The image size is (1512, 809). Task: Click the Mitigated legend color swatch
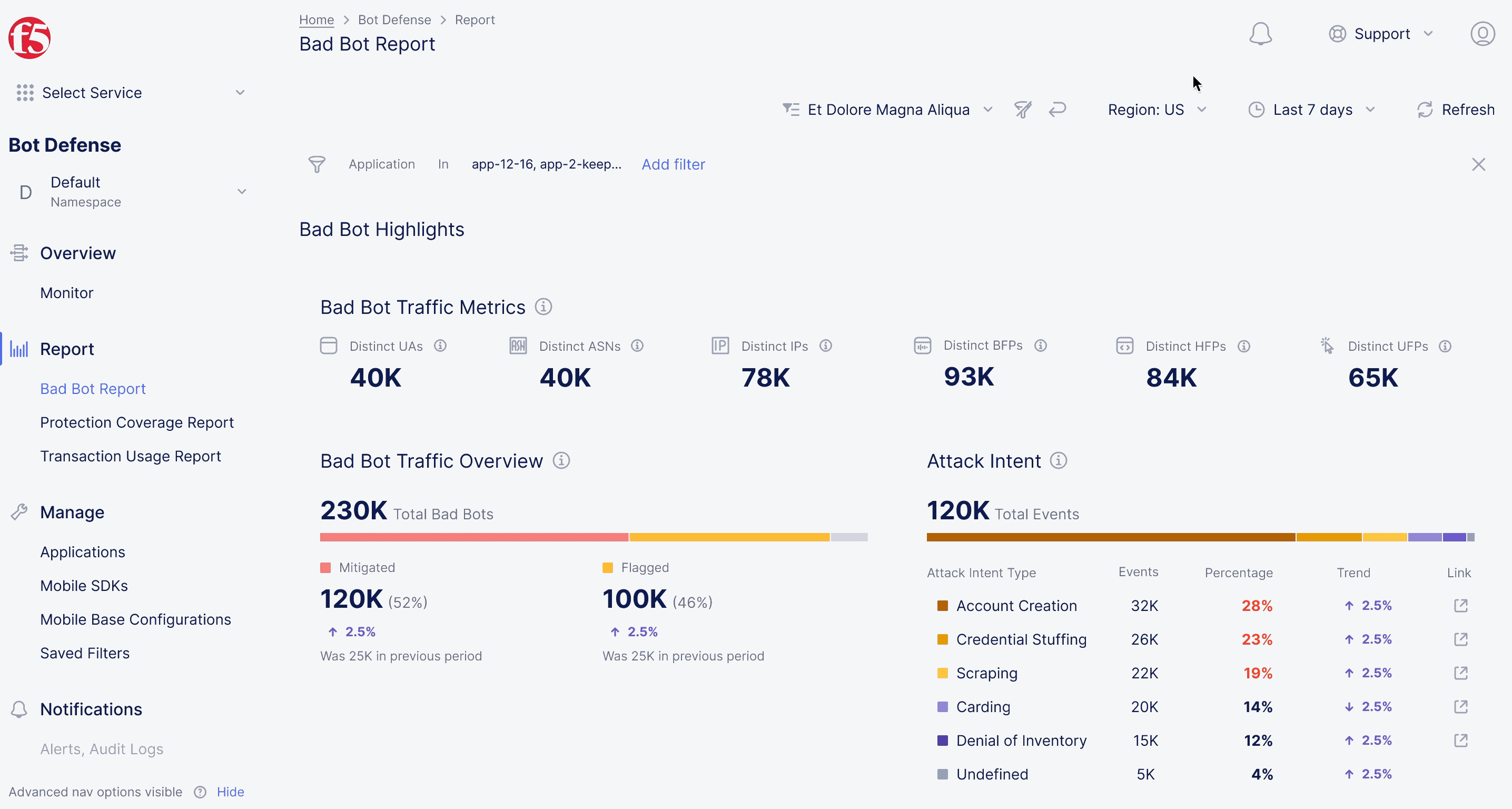[x=325, y=568]
